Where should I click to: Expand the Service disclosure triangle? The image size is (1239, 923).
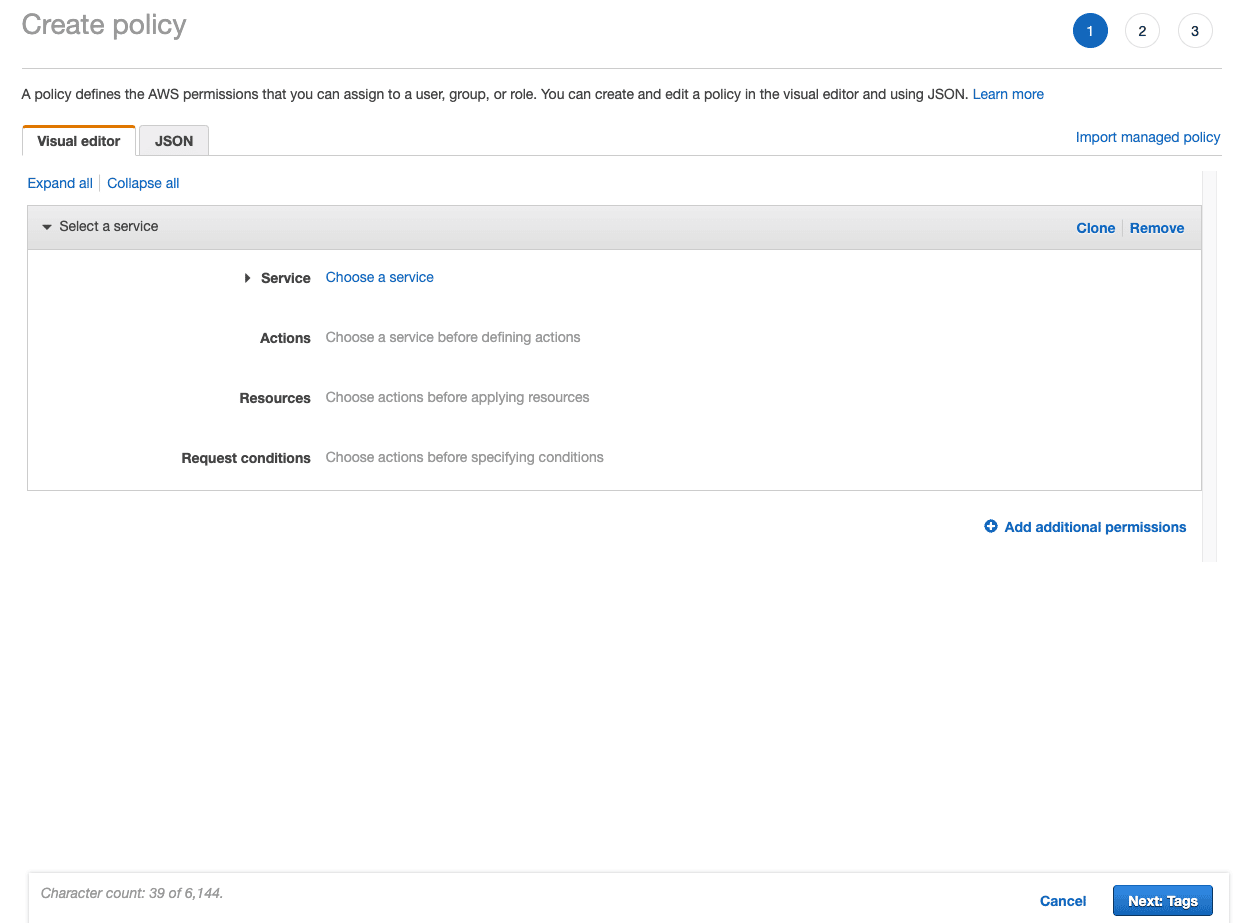pos(247,277)
